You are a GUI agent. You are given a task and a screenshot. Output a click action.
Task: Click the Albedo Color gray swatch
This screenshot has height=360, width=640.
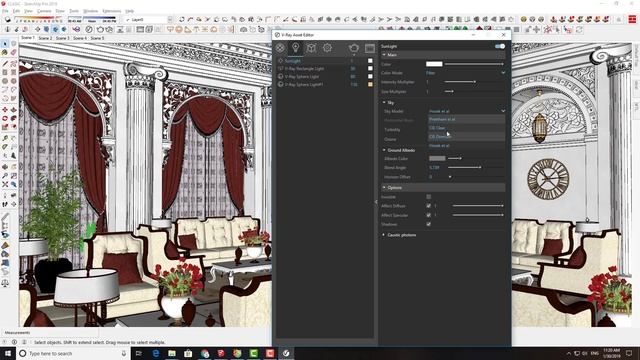pyautogui.click(x=437, y=158)
